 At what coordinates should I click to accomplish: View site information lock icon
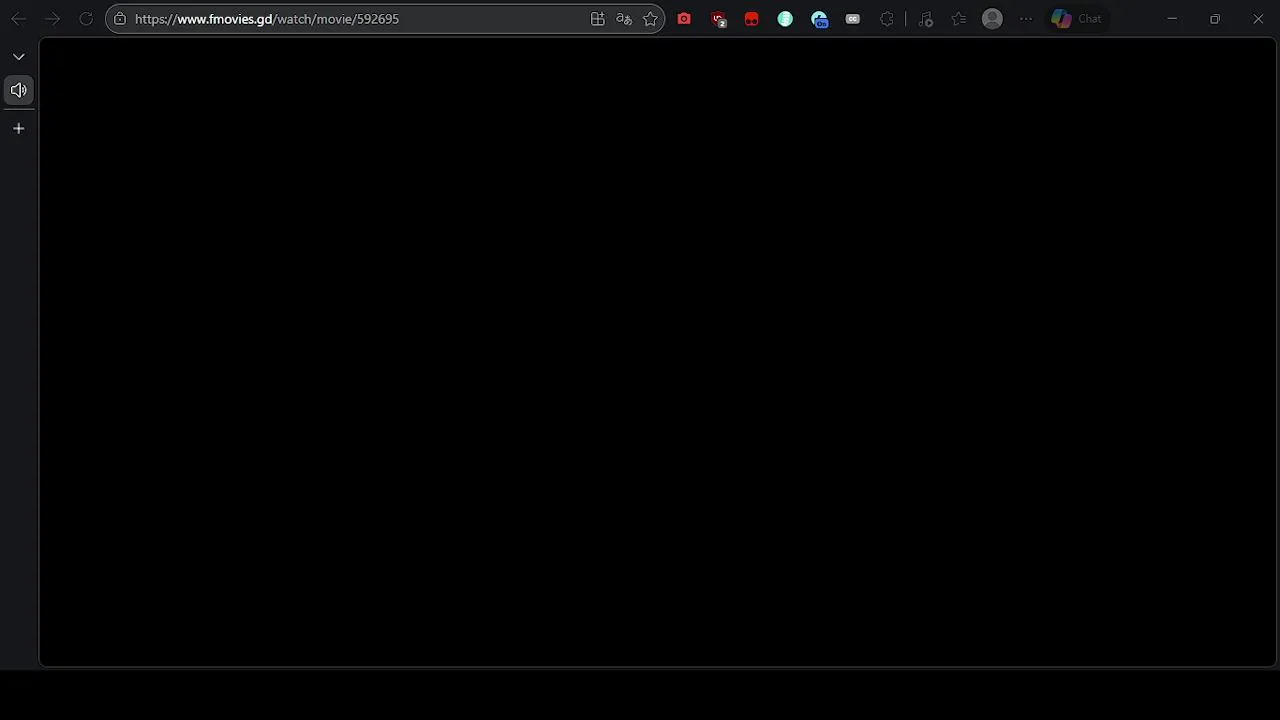tap(120, 19)
